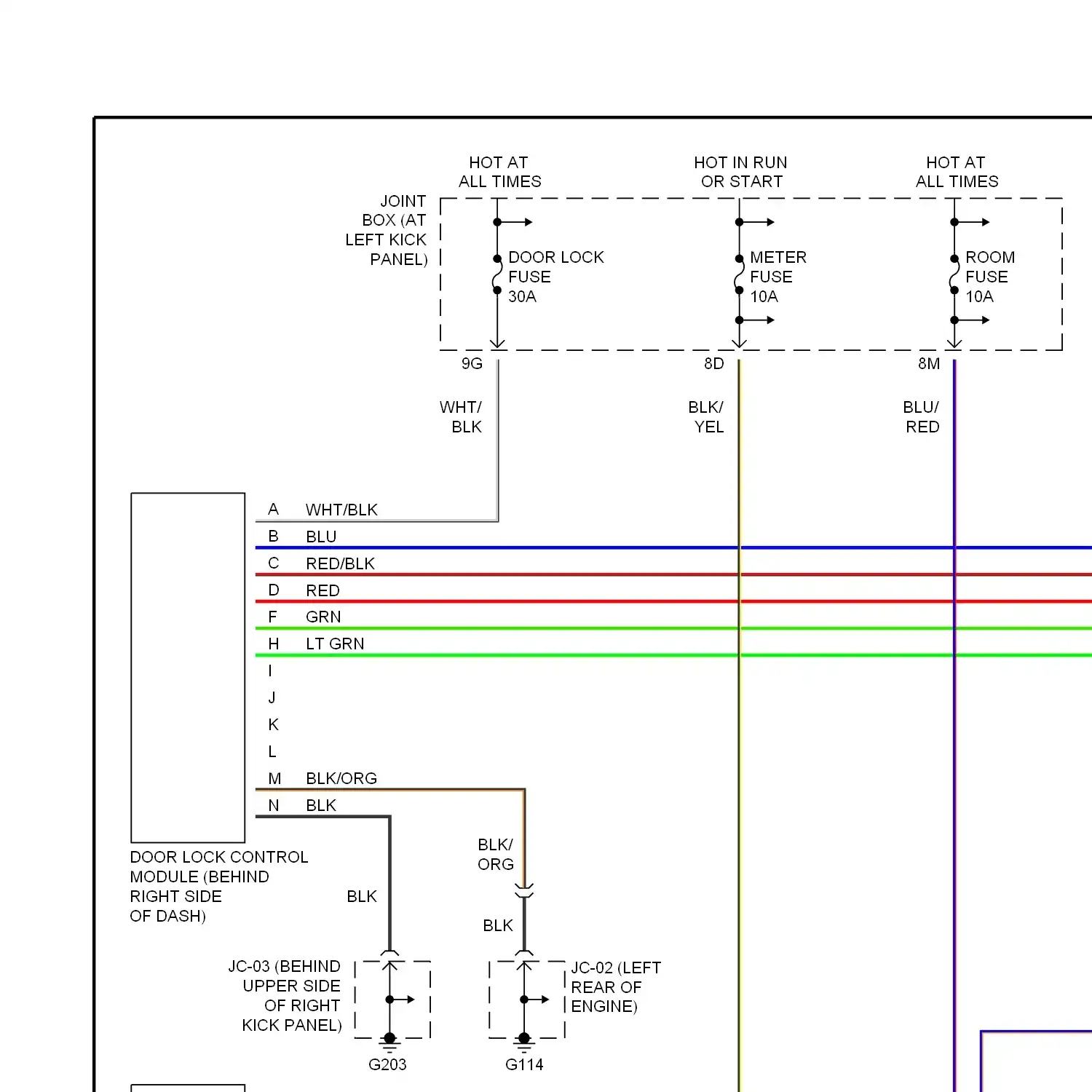Click 'BLK' wire label above JC-02

(498, 925)
